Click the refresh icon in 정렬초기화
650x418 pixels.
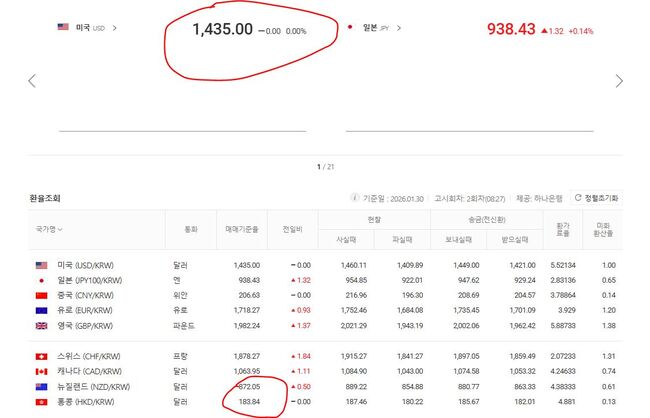tap(578, 199)
